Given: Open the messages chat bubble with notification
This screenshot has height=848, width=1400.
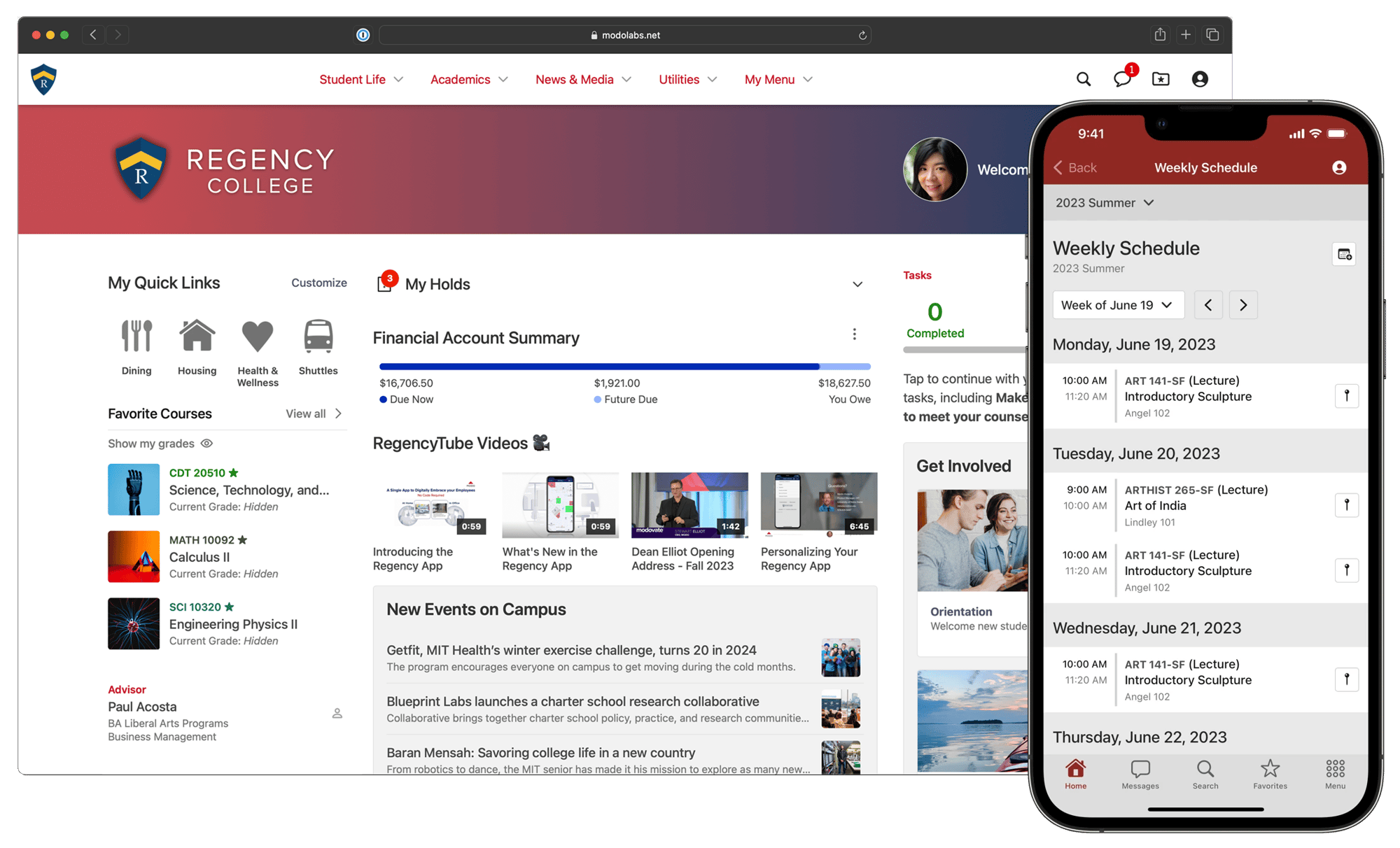Looking at the screenshot, I should click(1122, 79).
